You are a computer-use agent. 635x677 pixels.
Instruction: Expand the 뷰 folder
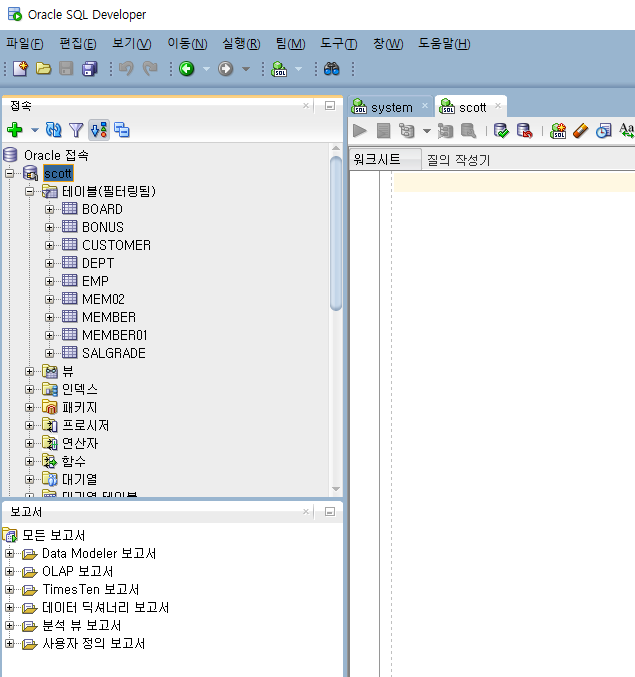point(29,371)
